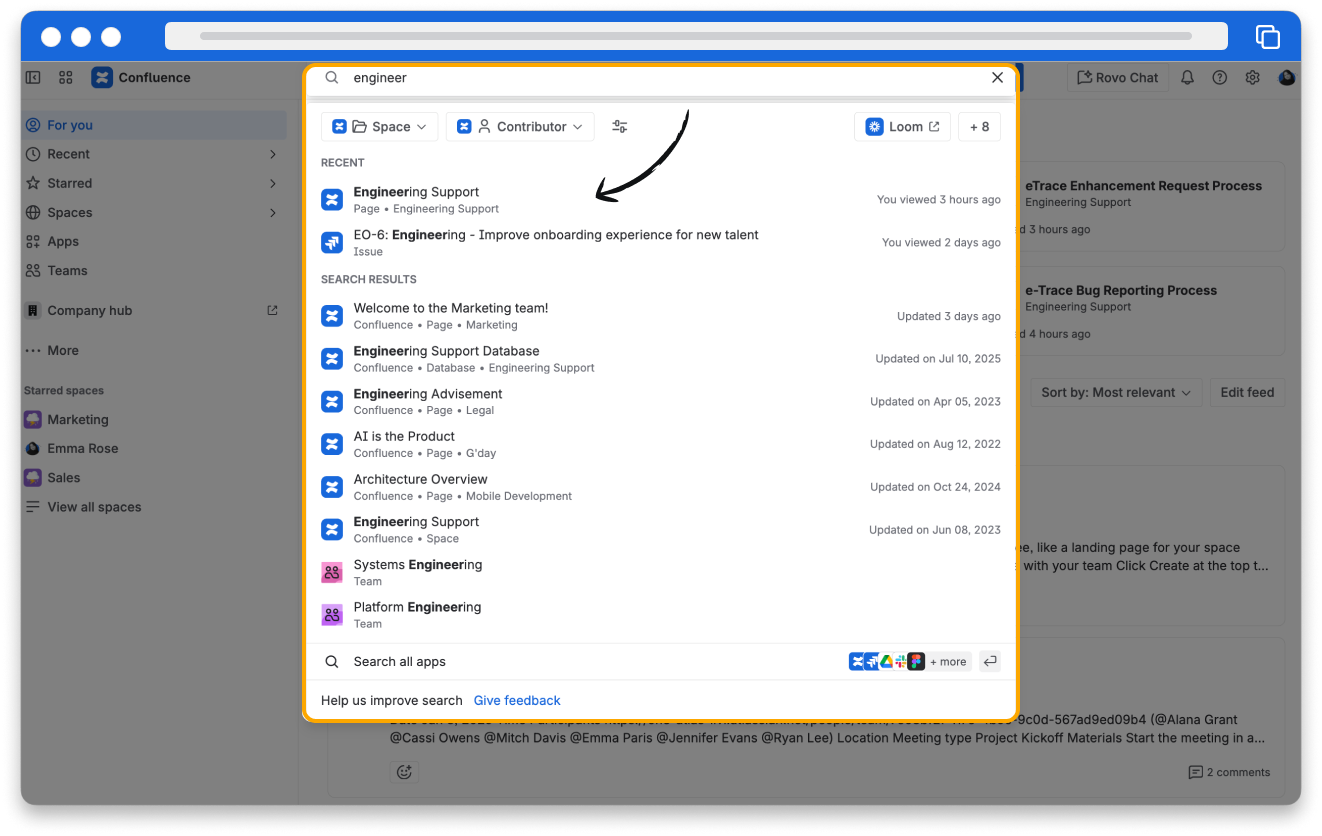Select Starred in the sidebar
The image size is (1322, 836).
155,183
